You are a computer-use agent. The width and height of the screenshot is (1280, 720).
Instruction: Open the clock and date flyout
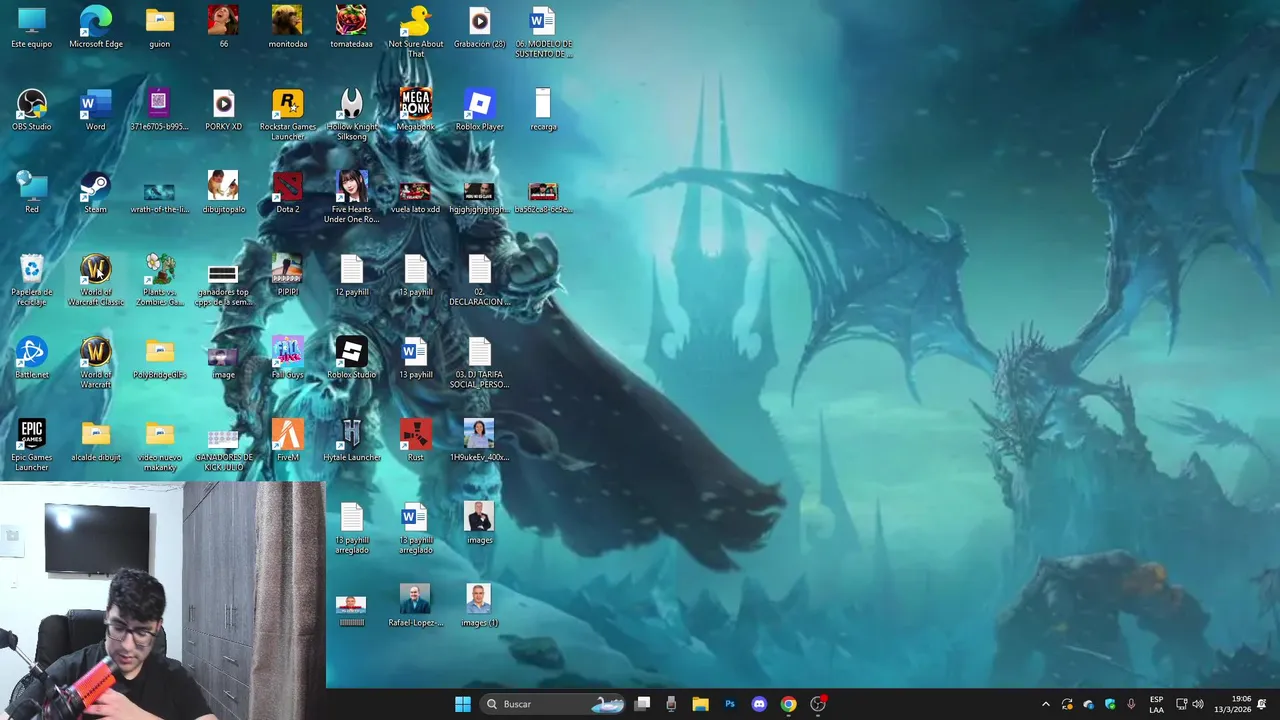1233,704
